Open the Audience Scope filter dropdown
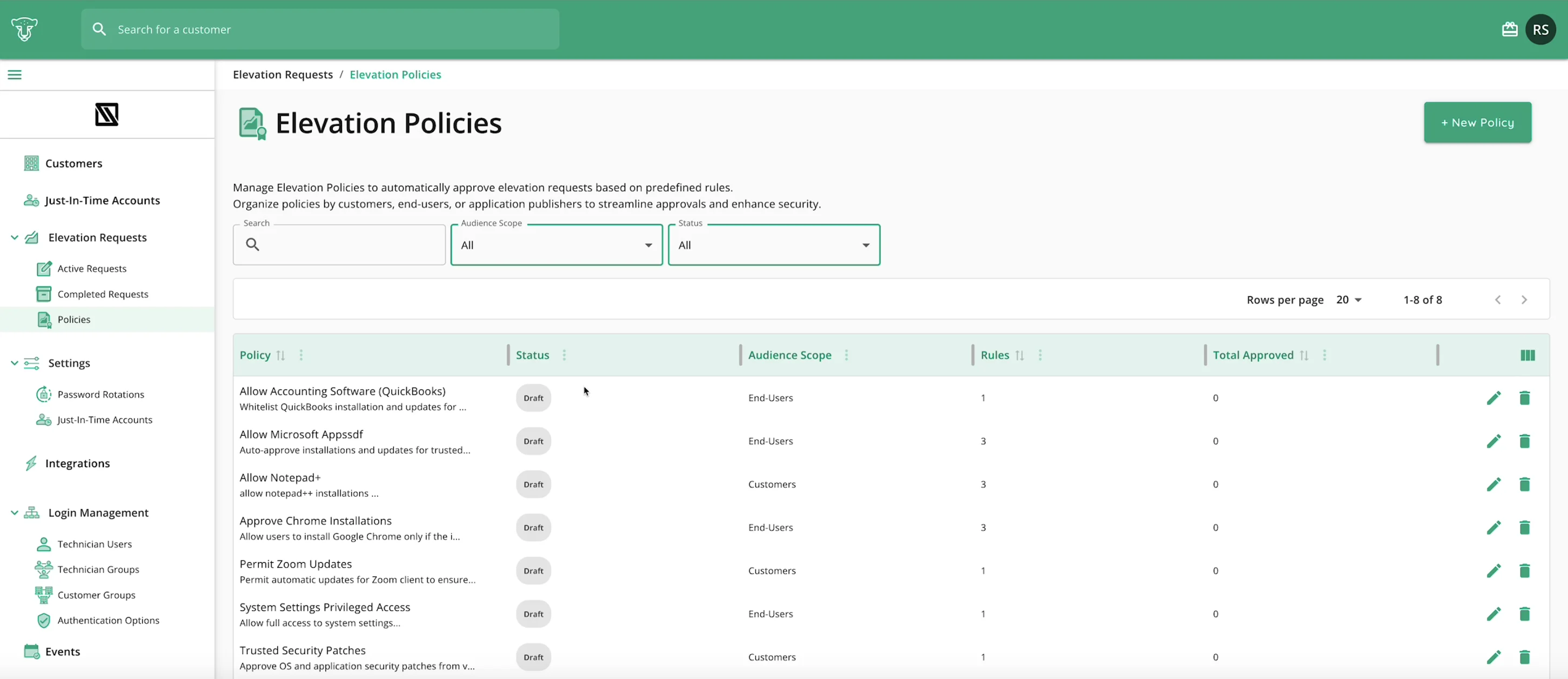The width and height of the screenshot is (1568, 679). [557, 245]
